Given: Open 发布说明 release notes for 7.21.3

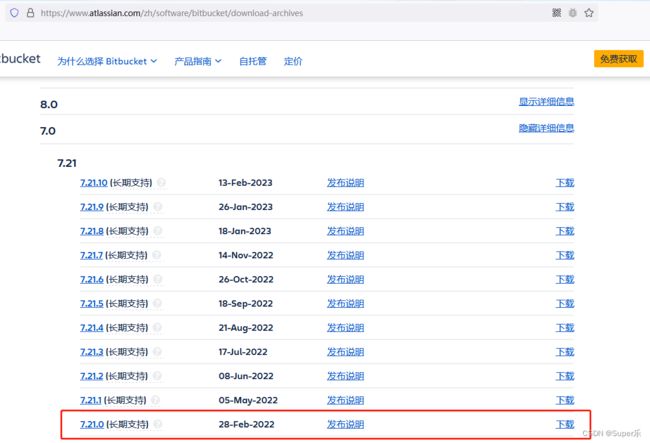Looking at the screenshot, I should click(345, 352).
